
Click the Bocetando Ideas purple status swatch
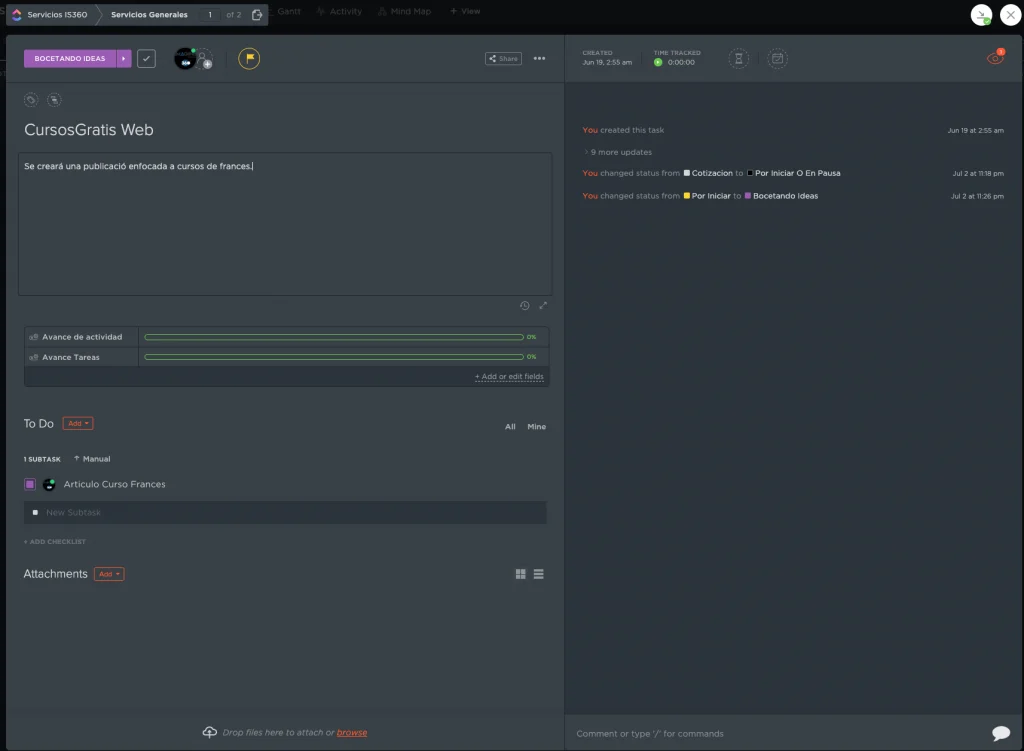click(748, 196)
